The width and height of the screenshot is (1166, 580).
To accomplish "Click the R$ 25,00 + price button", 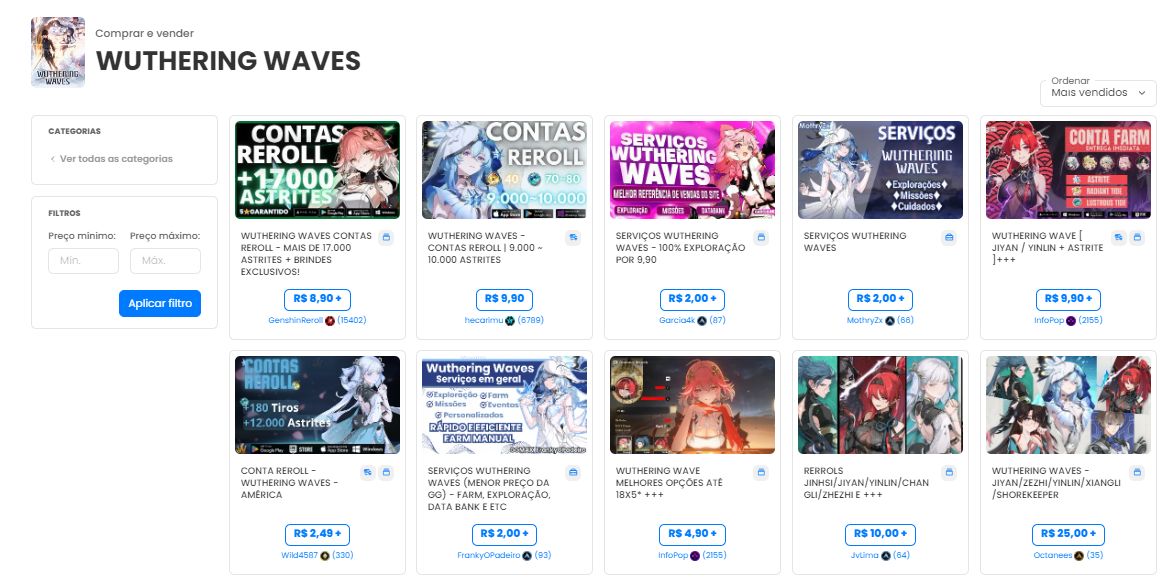I will pyautogui.click(x=1069, y=534).
